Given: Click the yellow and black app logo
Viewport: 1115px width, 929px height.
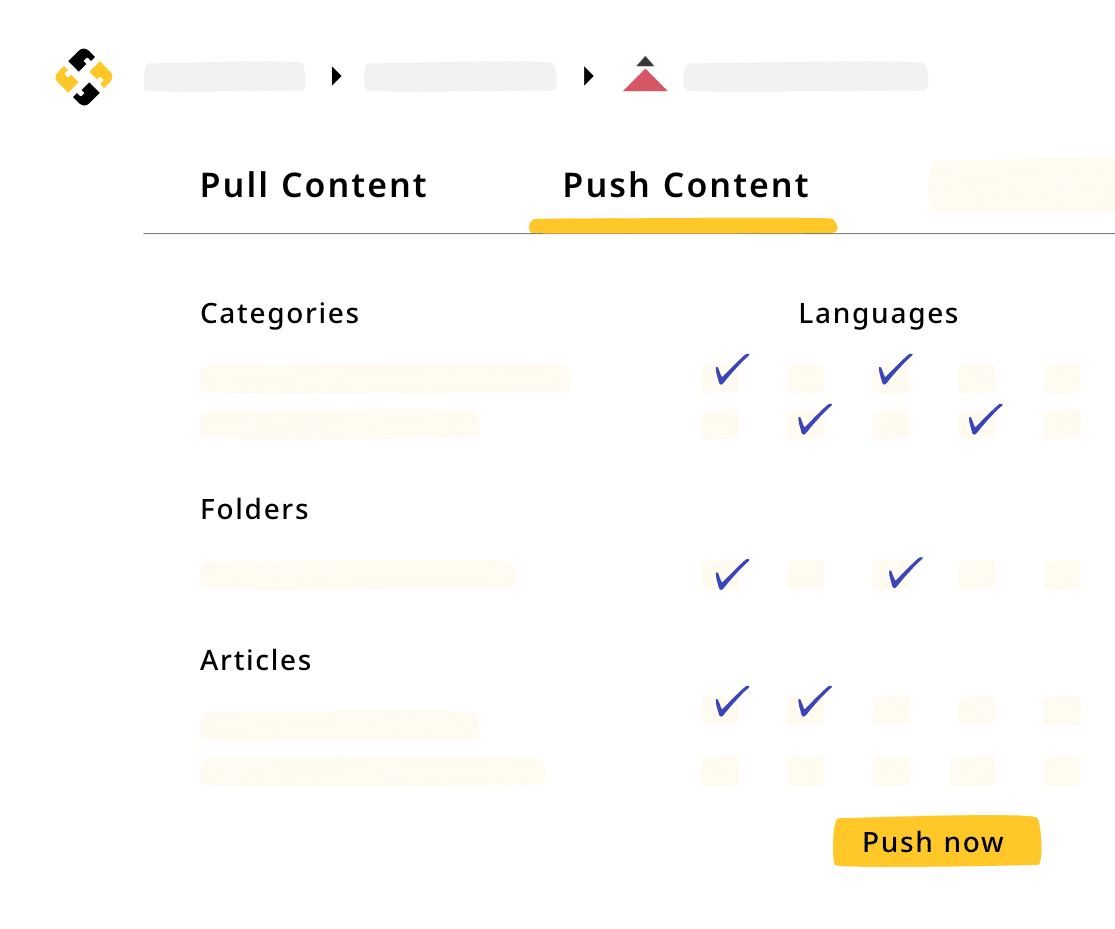Looking at the screenshot, I should pos(84,77).
